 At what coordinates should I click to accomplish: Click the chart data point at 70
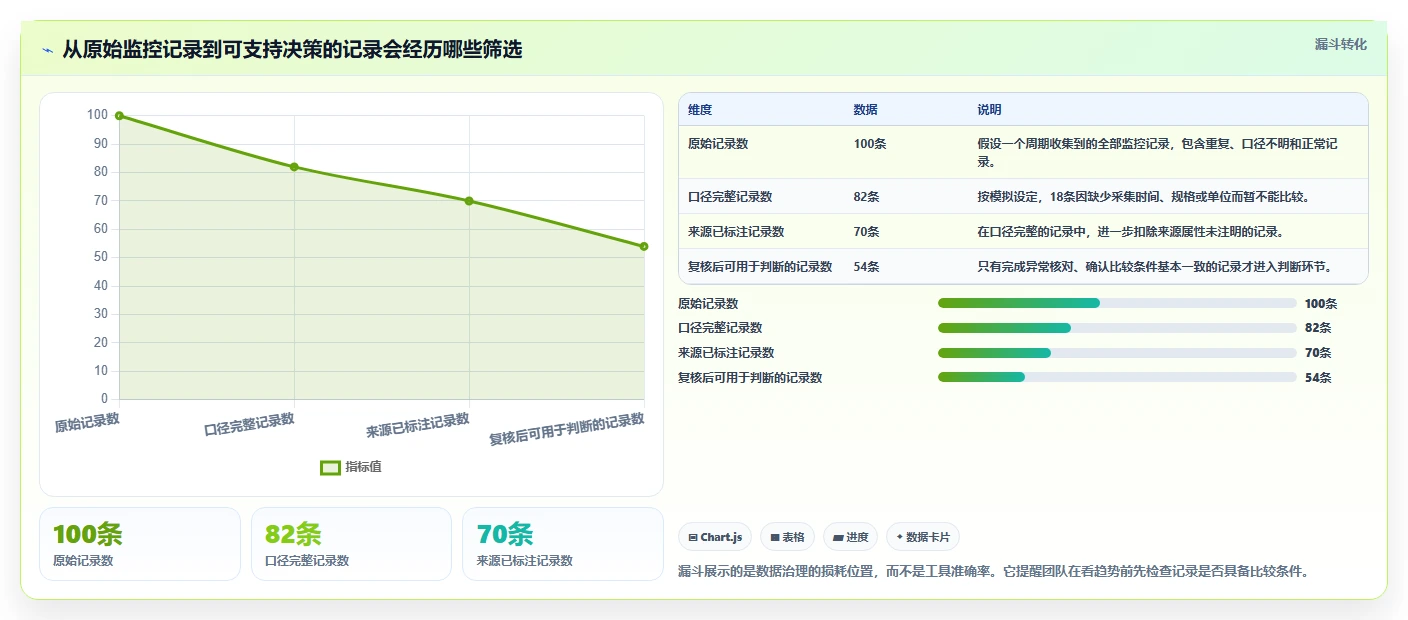(x=469, y=201)
